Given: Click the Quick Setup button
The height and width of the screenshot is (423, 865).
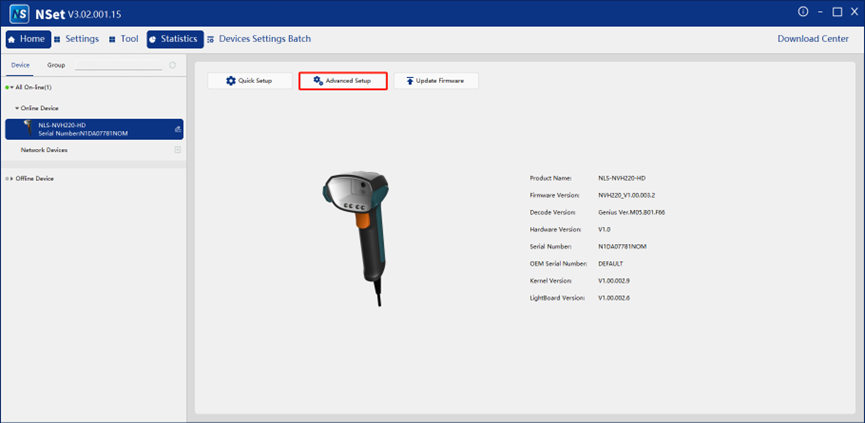Looking at the screenshot, I should [250, 81].
